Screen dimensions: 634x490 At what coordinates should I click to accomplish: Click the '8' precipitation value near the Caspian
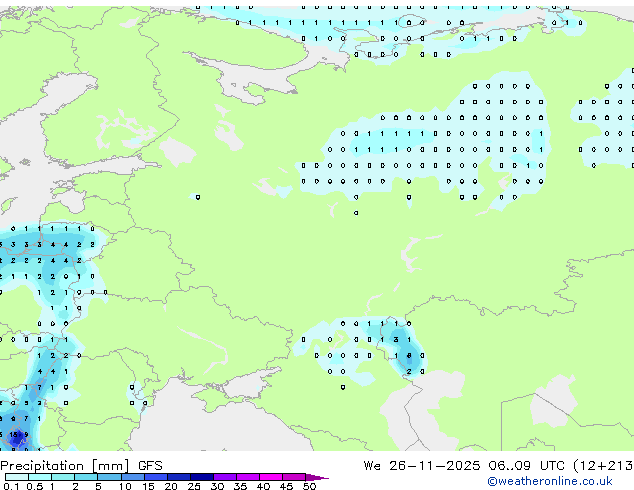[409, 355]
